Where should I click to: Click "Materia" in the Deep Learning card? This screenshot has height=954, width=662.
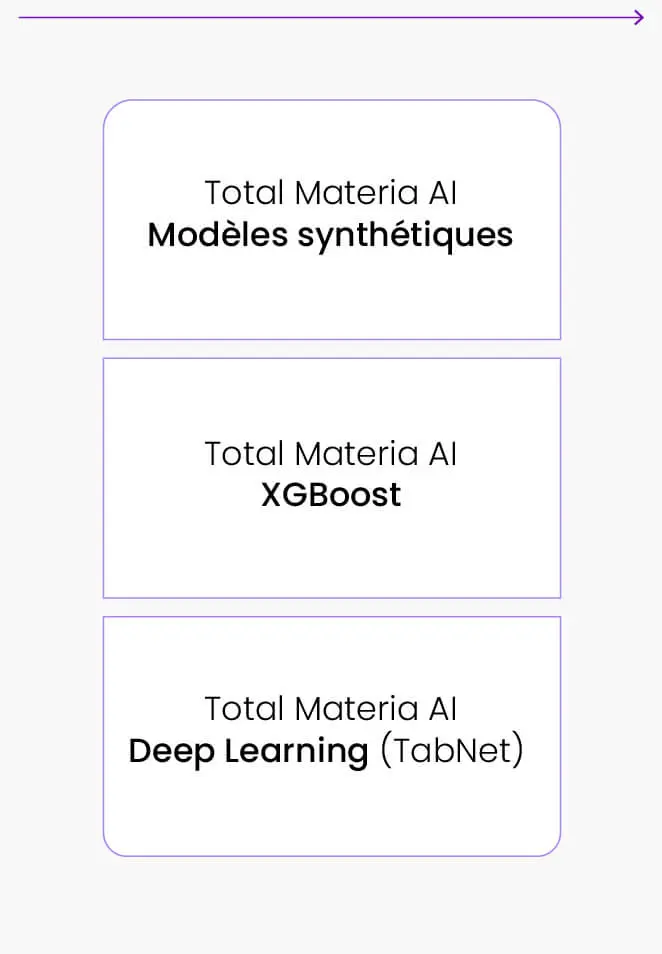click(343, 709)
